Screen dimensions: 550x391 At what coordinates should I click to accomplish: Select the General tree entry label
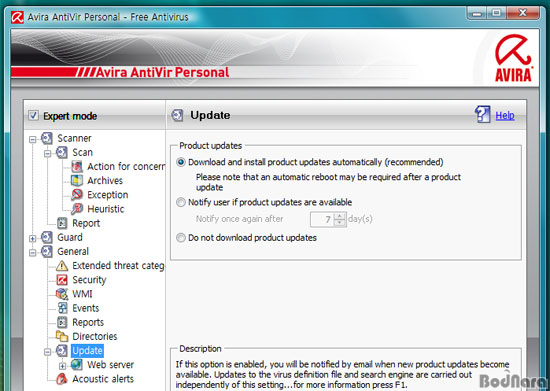[73, 251]
